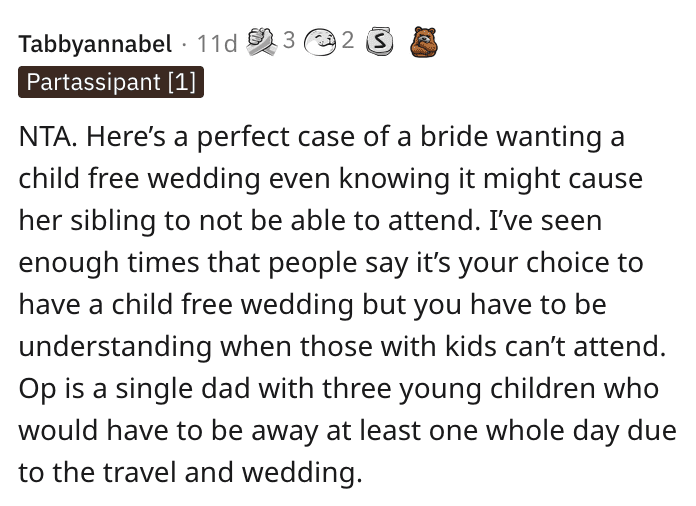Click the handshake award count 3
The width and height of the screenshot is (696, 506).
click(x=289, y=41)
